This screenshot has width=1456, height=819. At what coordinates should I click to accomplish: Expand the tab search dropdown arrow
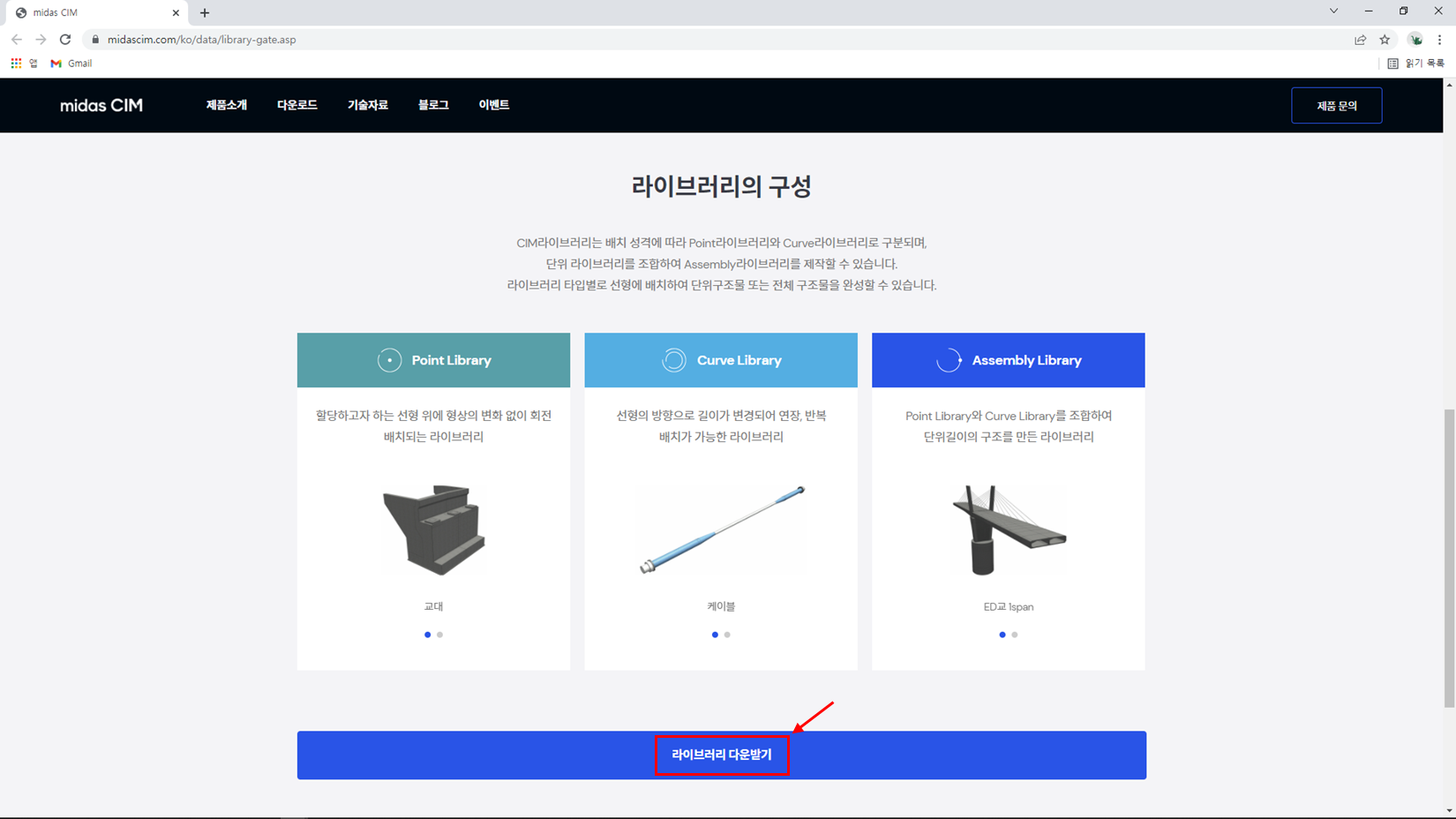point(1333,11)
